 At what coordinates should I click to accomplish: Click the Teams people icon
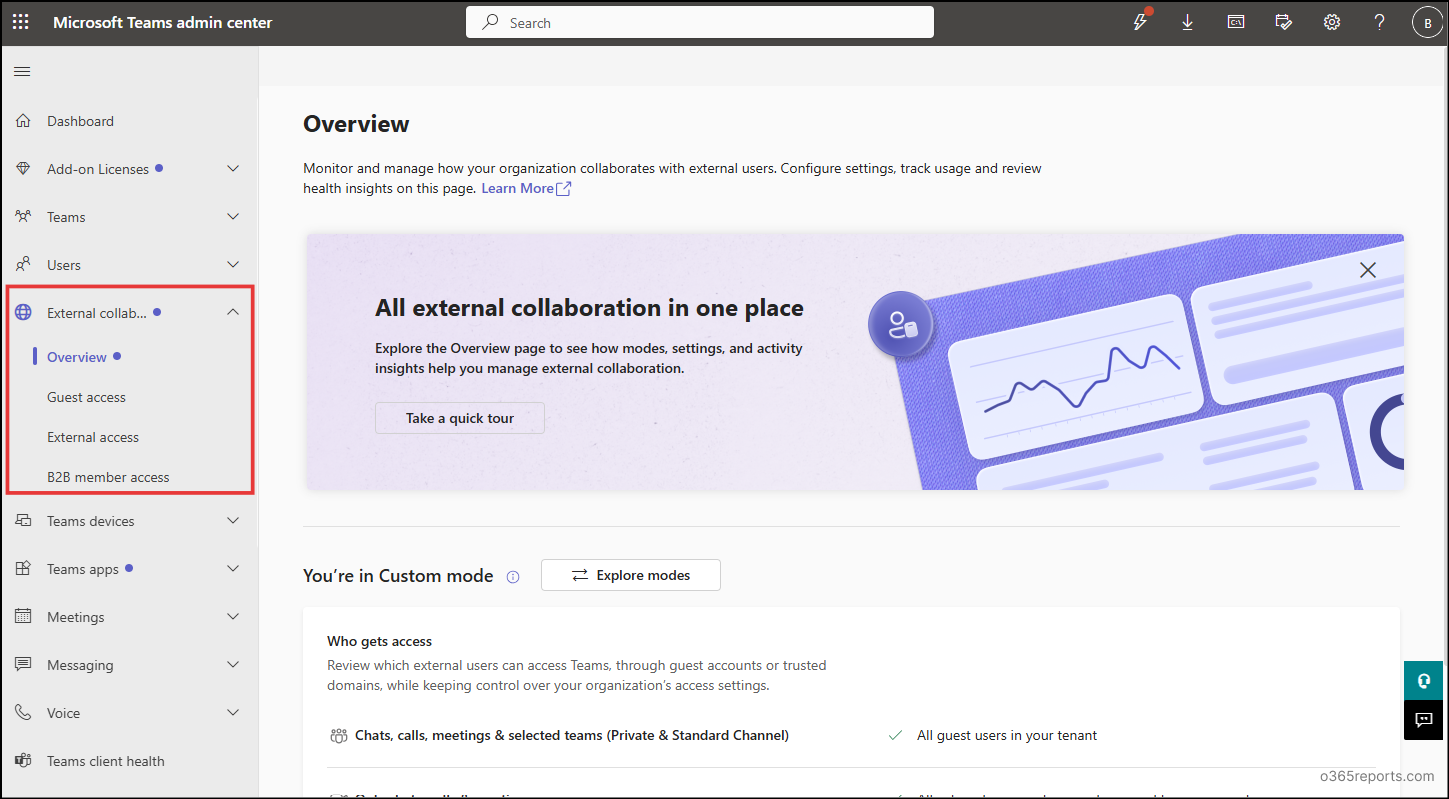pyautogui.click(x=24, y=217)
